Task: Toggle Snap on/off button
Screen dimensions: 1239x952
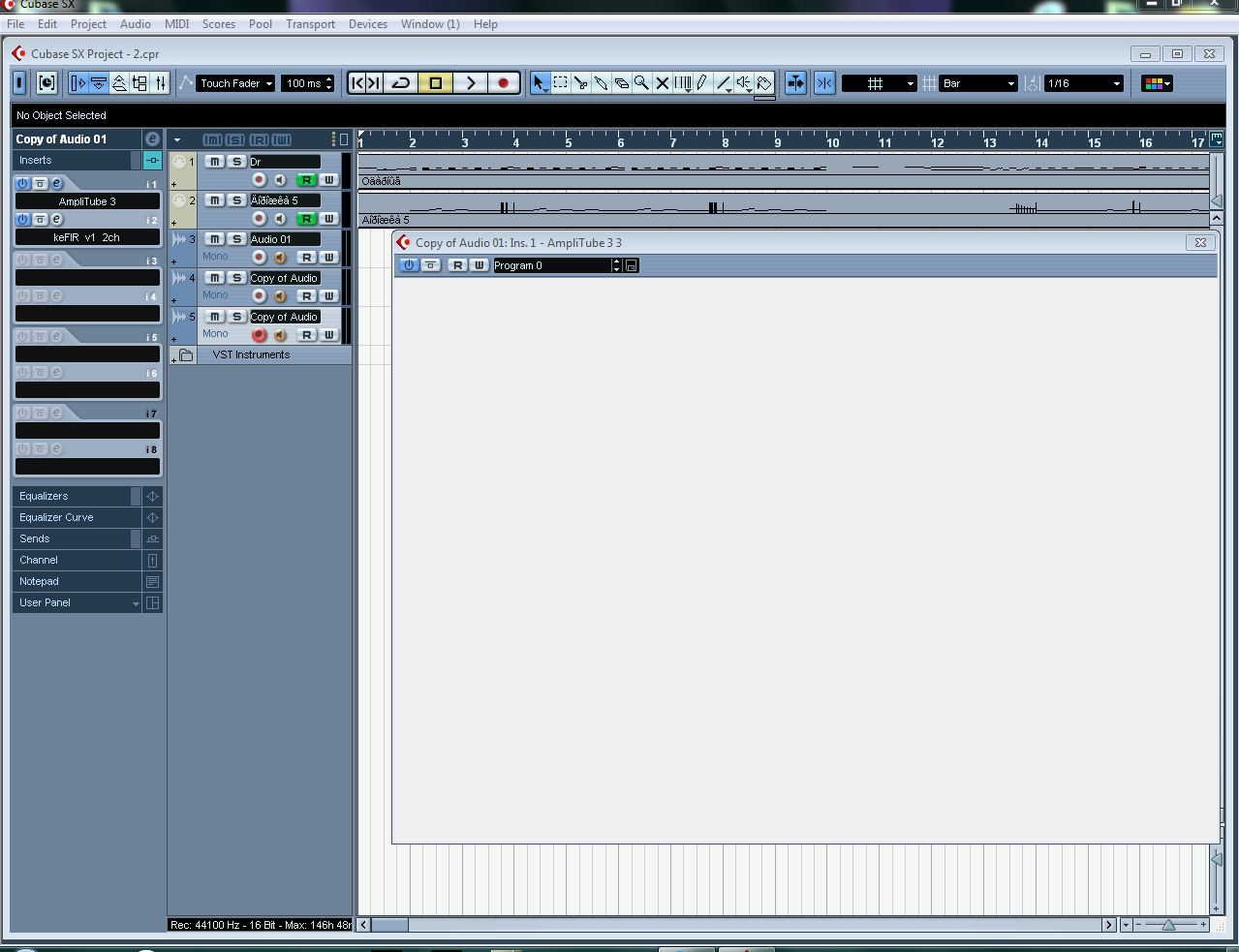Action: pyautogui.click(x=824, y=83)
